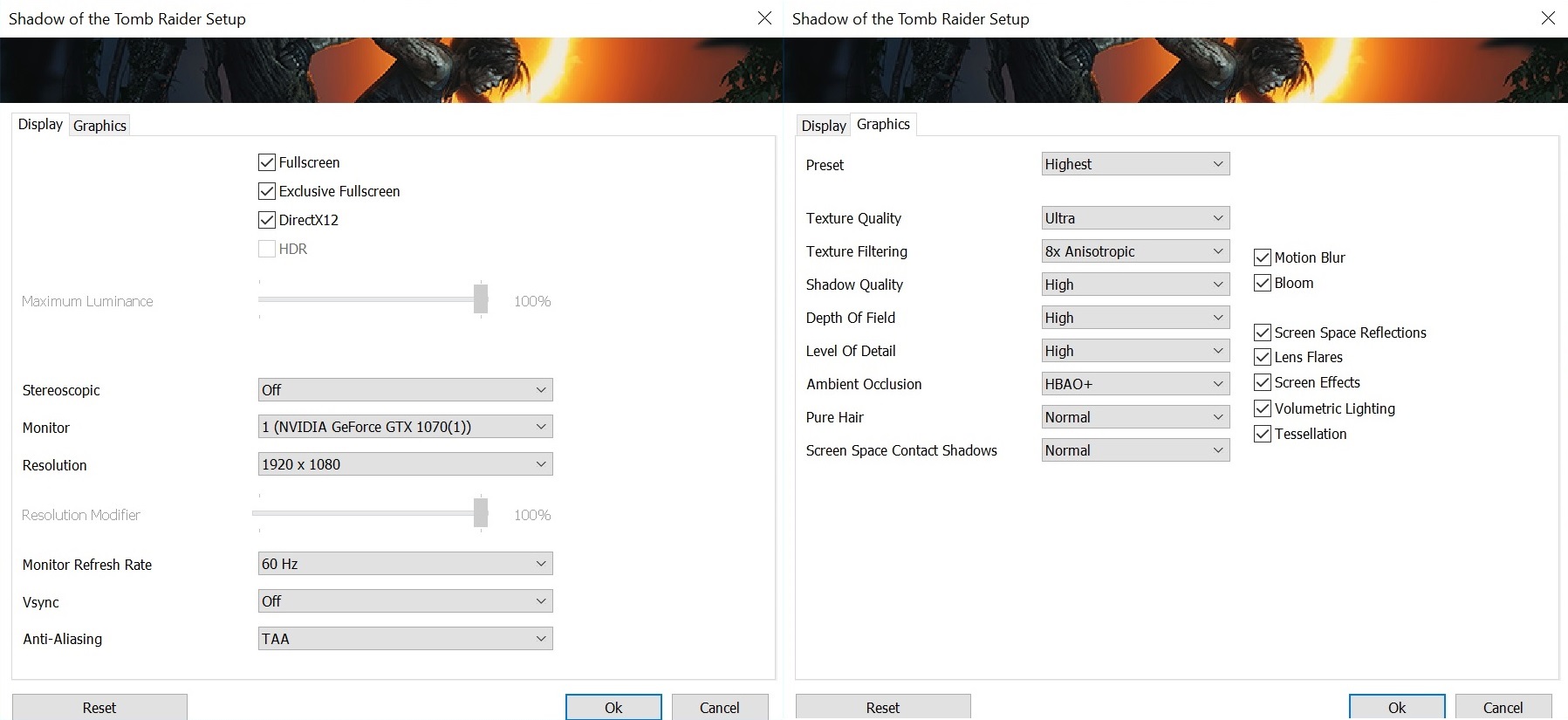Open the Level Of Detail dropdown

[1135, 351]
